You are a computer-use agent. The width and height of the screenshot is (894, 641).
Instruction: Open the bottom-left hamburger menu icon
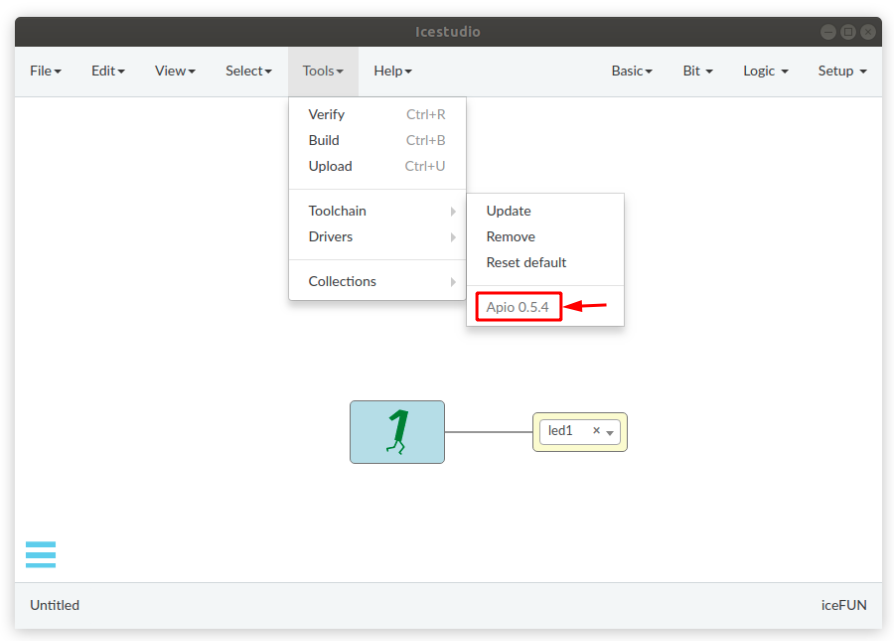40,554
